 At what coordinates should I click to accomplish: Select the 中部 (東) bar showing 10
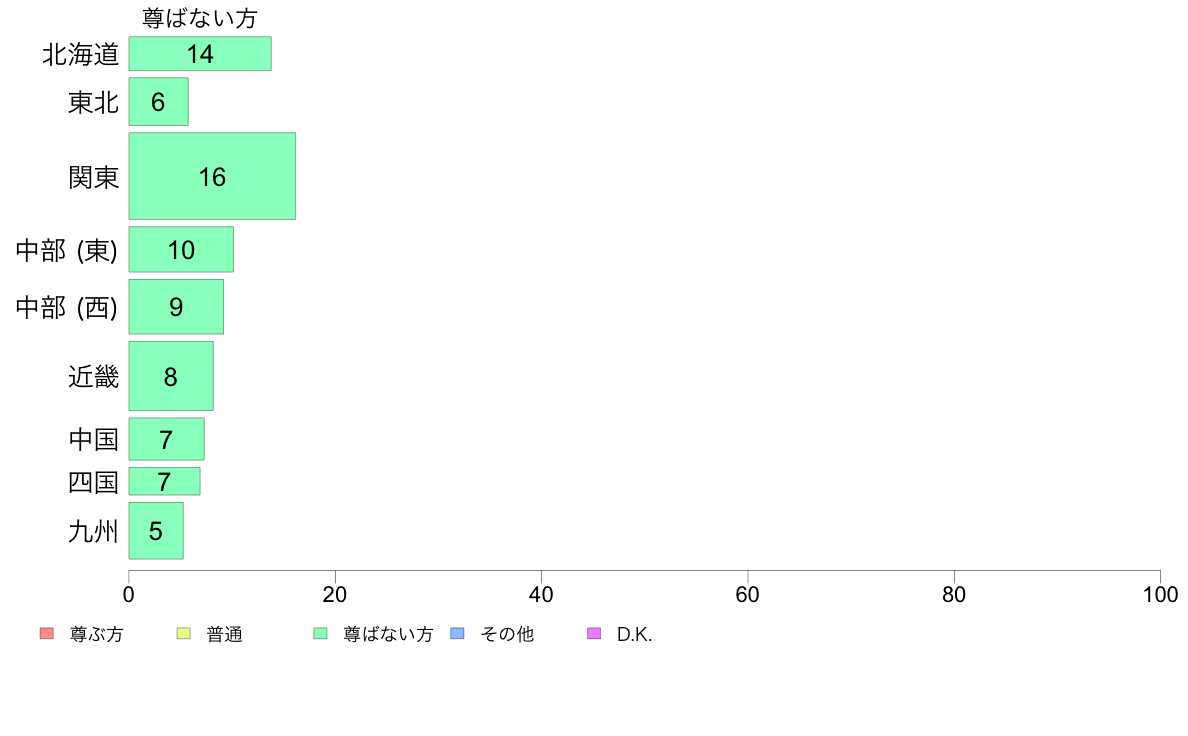pyautogui.click(x=181, y=249)
